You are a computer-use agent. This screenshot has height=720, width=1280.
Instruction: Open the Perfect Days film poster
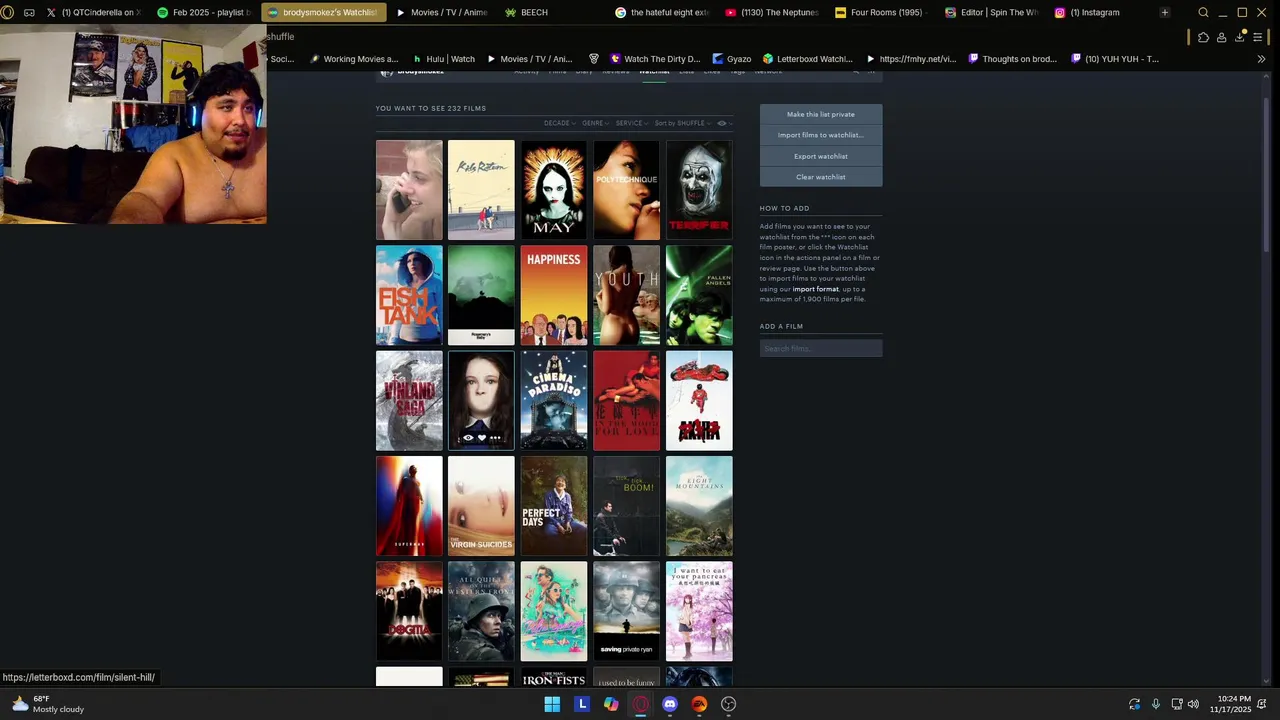(554, 506)
